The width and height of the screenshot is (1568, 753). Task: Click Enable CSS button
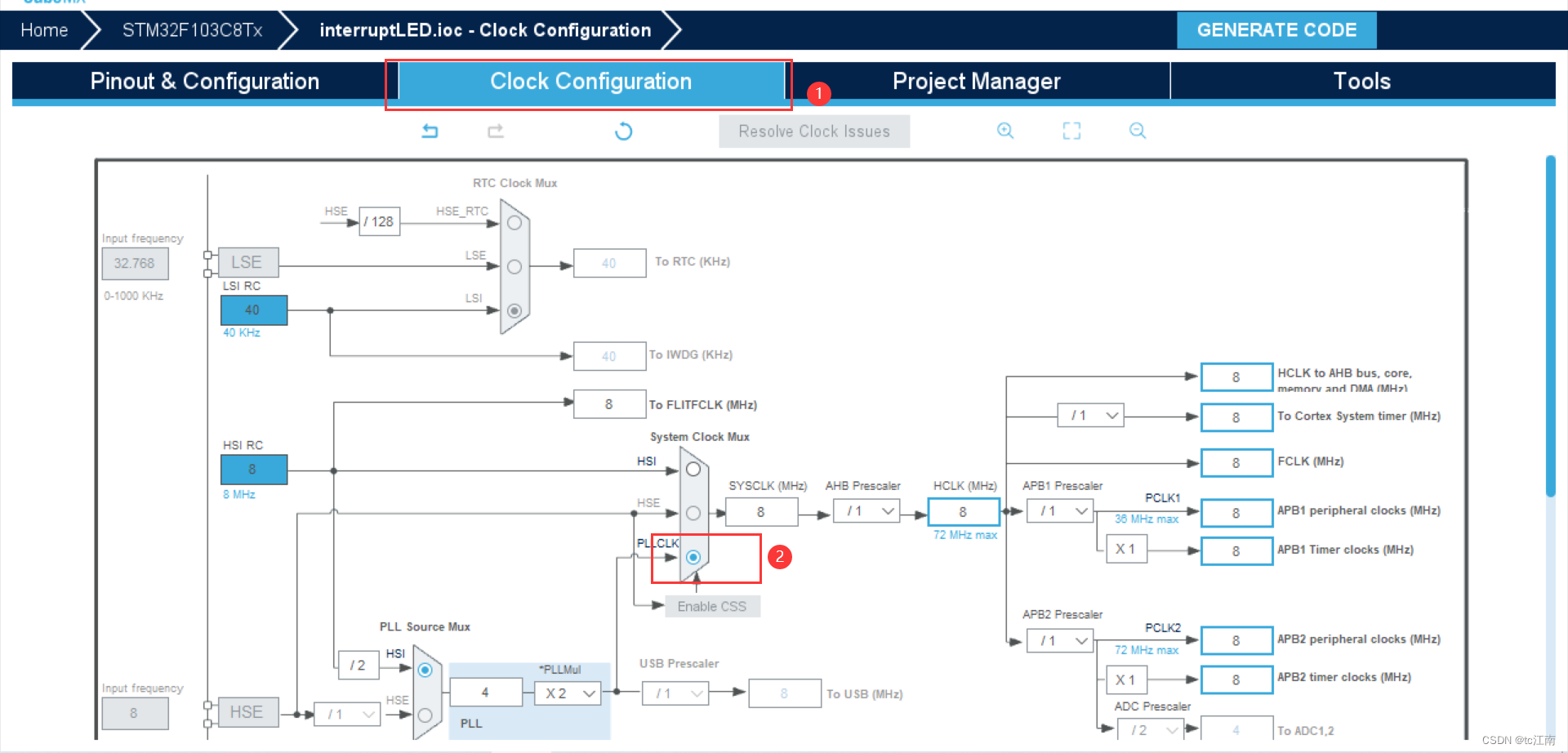(712, 606)
